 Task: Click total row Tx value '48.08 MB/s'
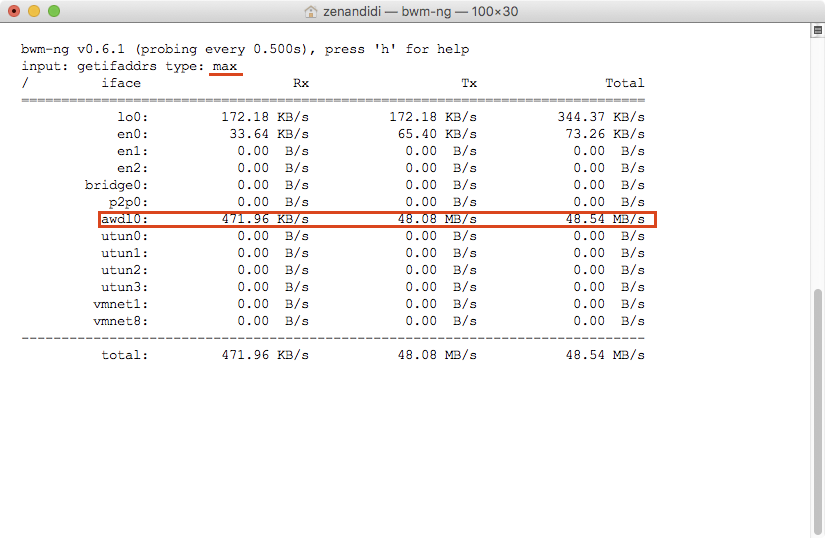pos(437,355)
